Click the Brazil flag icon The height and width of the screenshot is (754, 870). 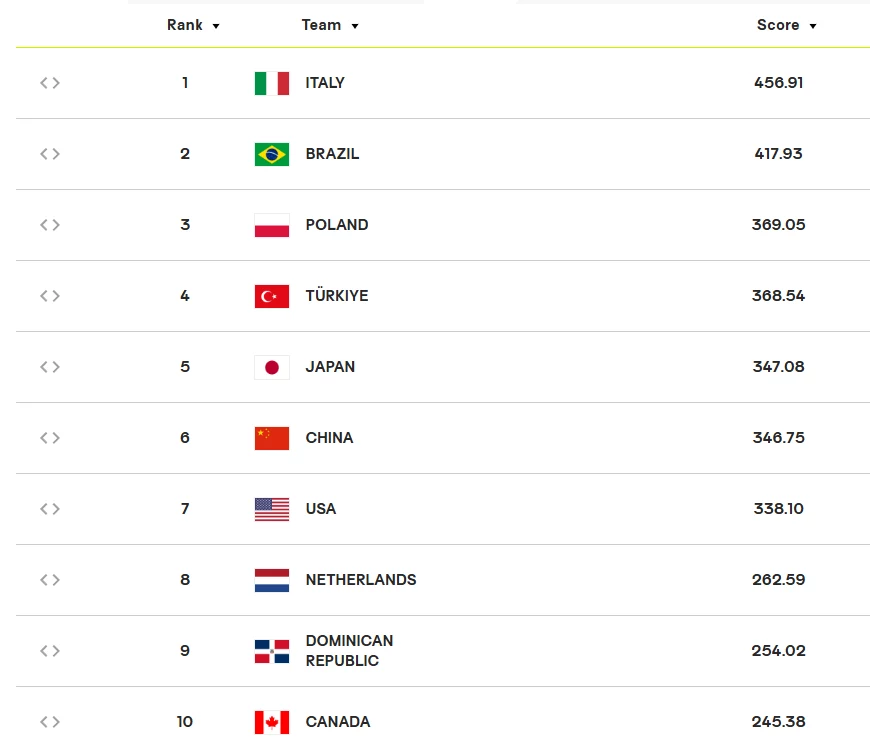272,154
